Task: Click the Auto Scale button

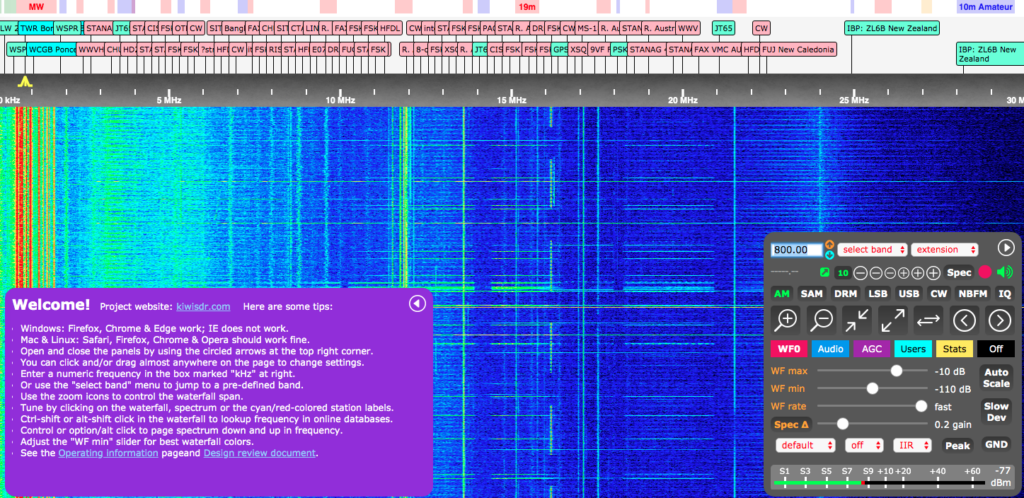Action: 996,377
